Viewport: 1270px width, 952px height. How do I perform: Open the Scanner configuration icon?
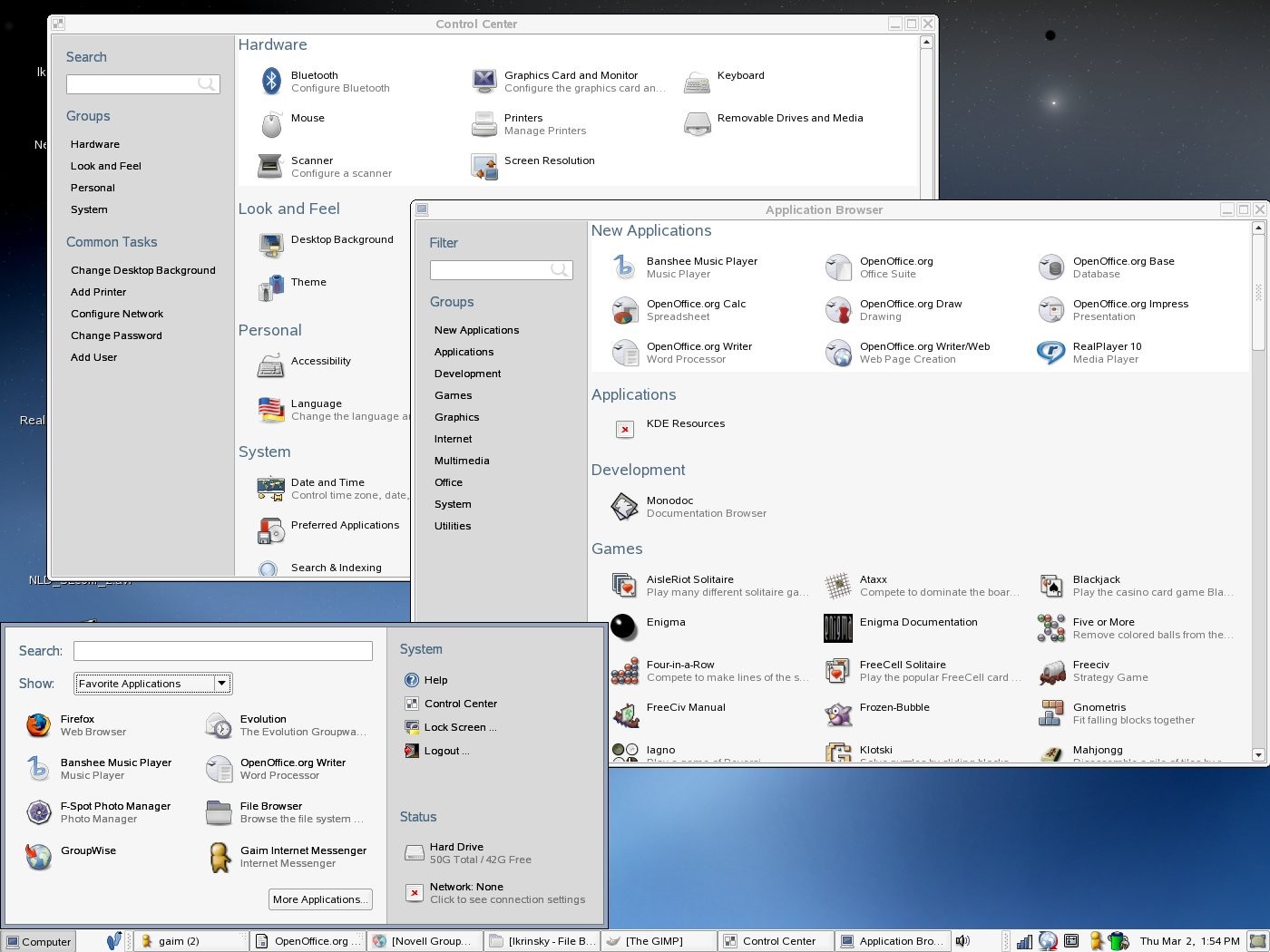270,166
